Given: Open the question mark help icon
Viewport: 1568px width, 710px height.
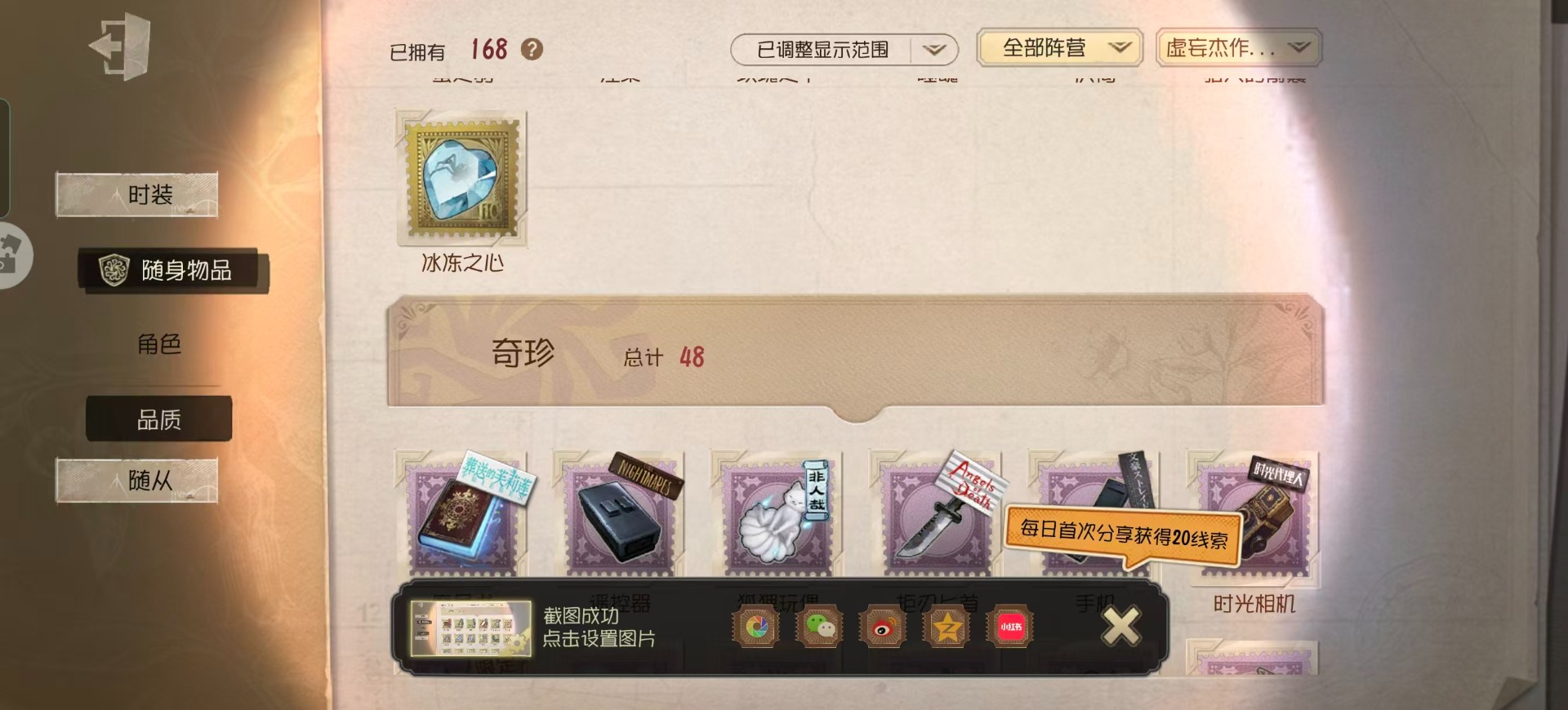Looking at the screenshot, I should 532,50.
